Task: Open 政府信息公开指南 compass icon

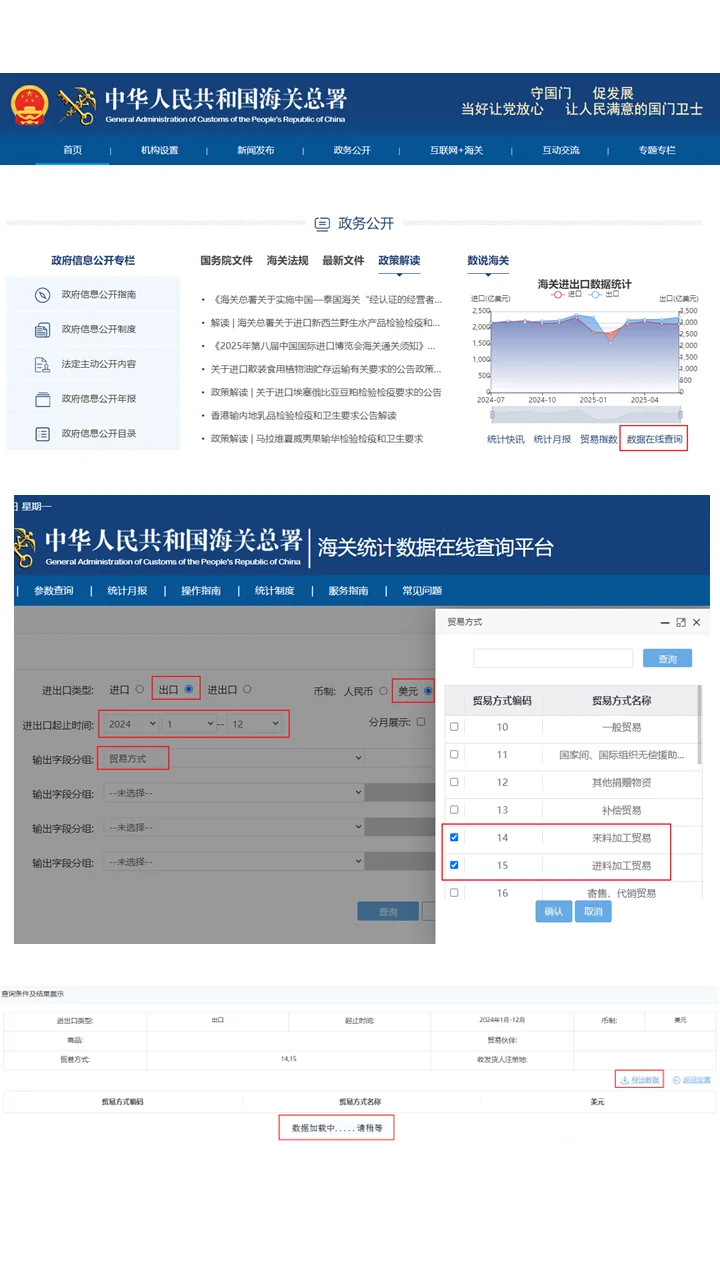Action: pyautogui.click(x=42, y=295)
